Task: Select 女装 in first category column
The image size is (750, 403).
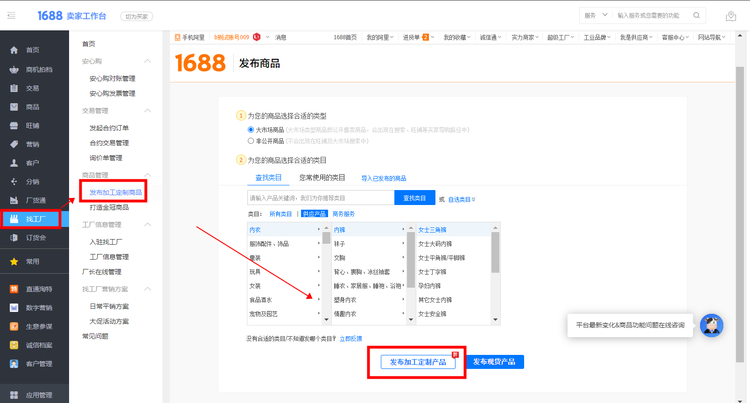Action: point(284,286)
